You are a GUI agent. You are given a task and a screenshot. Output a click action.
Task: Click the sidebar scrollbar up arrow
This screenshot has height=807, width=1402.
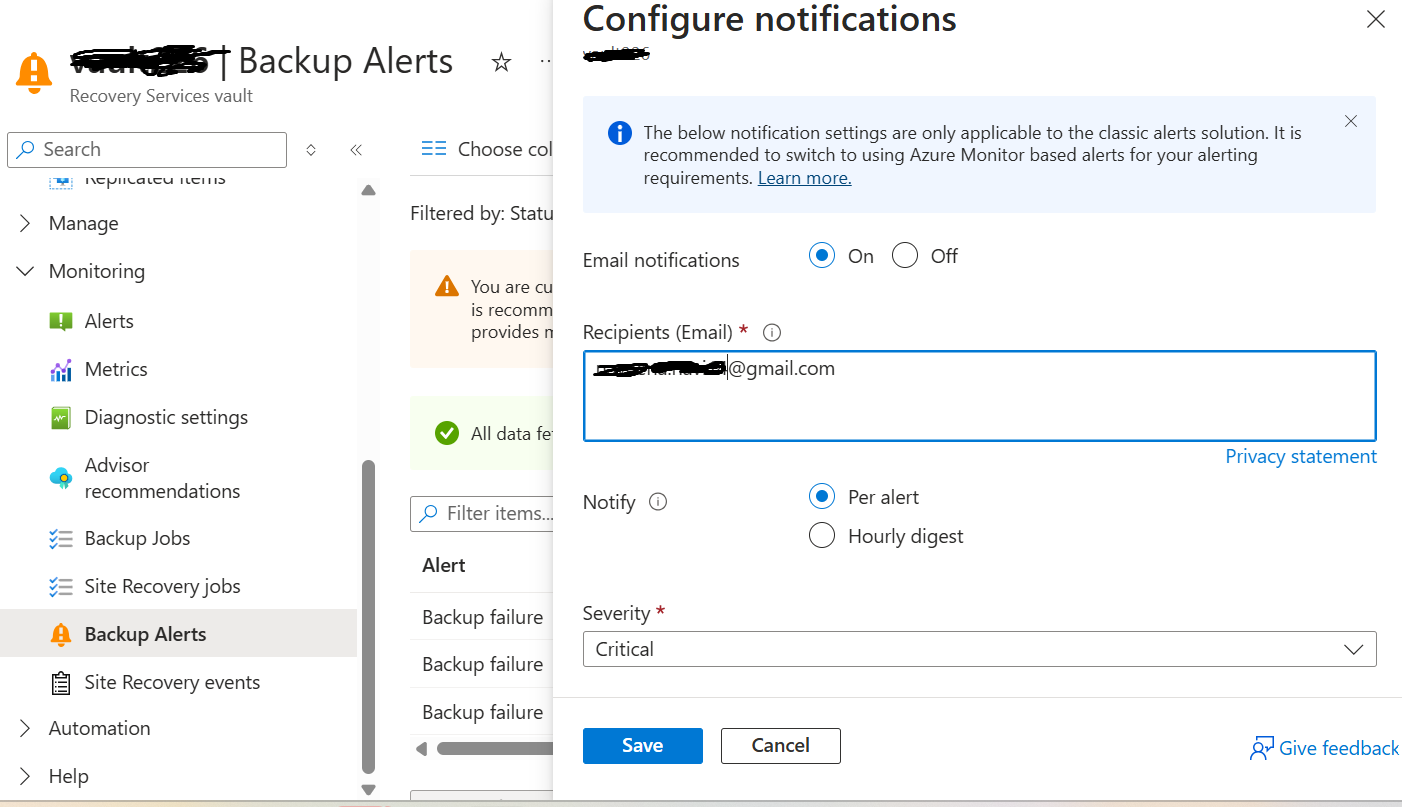(x=368, y=190)
